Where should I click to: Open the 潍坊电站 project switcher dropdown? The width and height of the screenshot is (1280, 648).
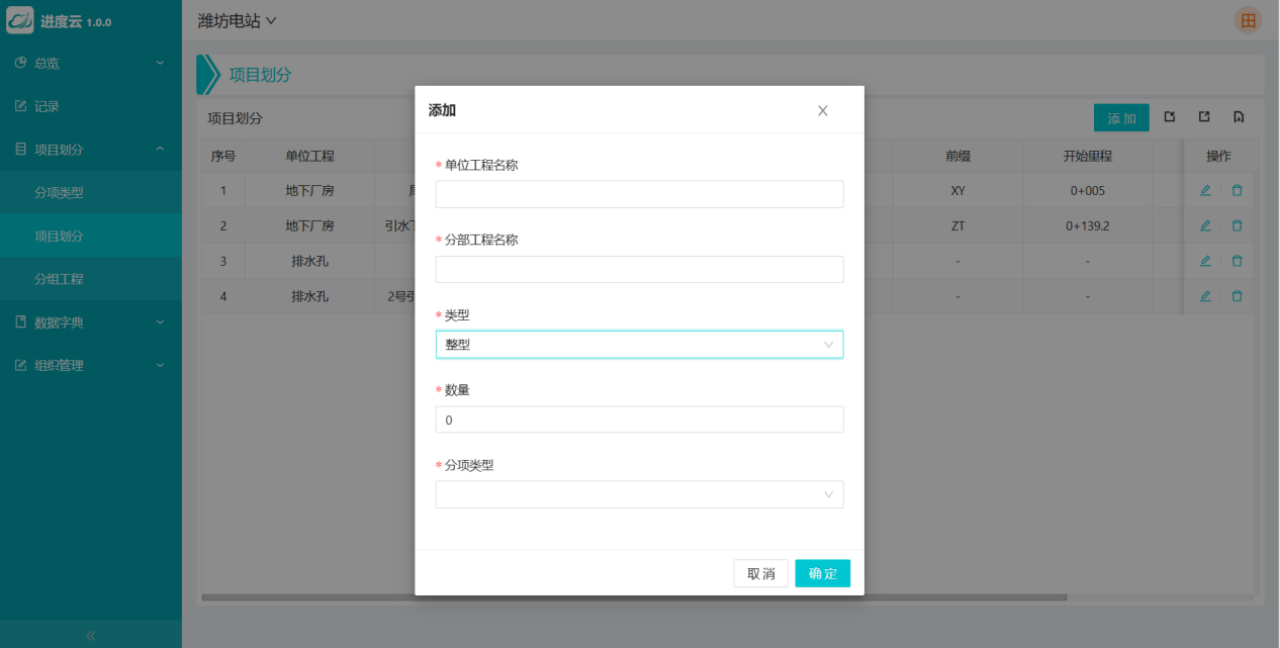click(x=237, y=21)
